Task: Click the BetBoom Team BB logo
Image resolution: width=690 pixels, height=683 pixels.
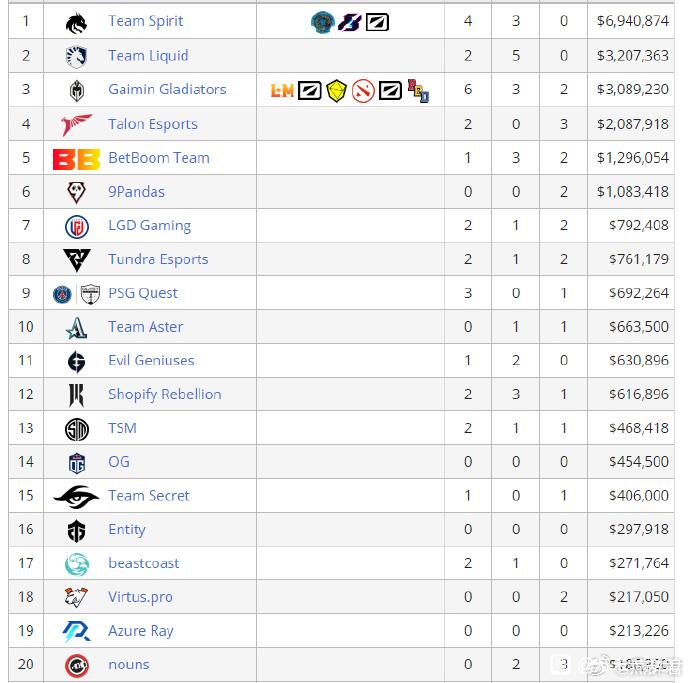Action: pos(77,159)
